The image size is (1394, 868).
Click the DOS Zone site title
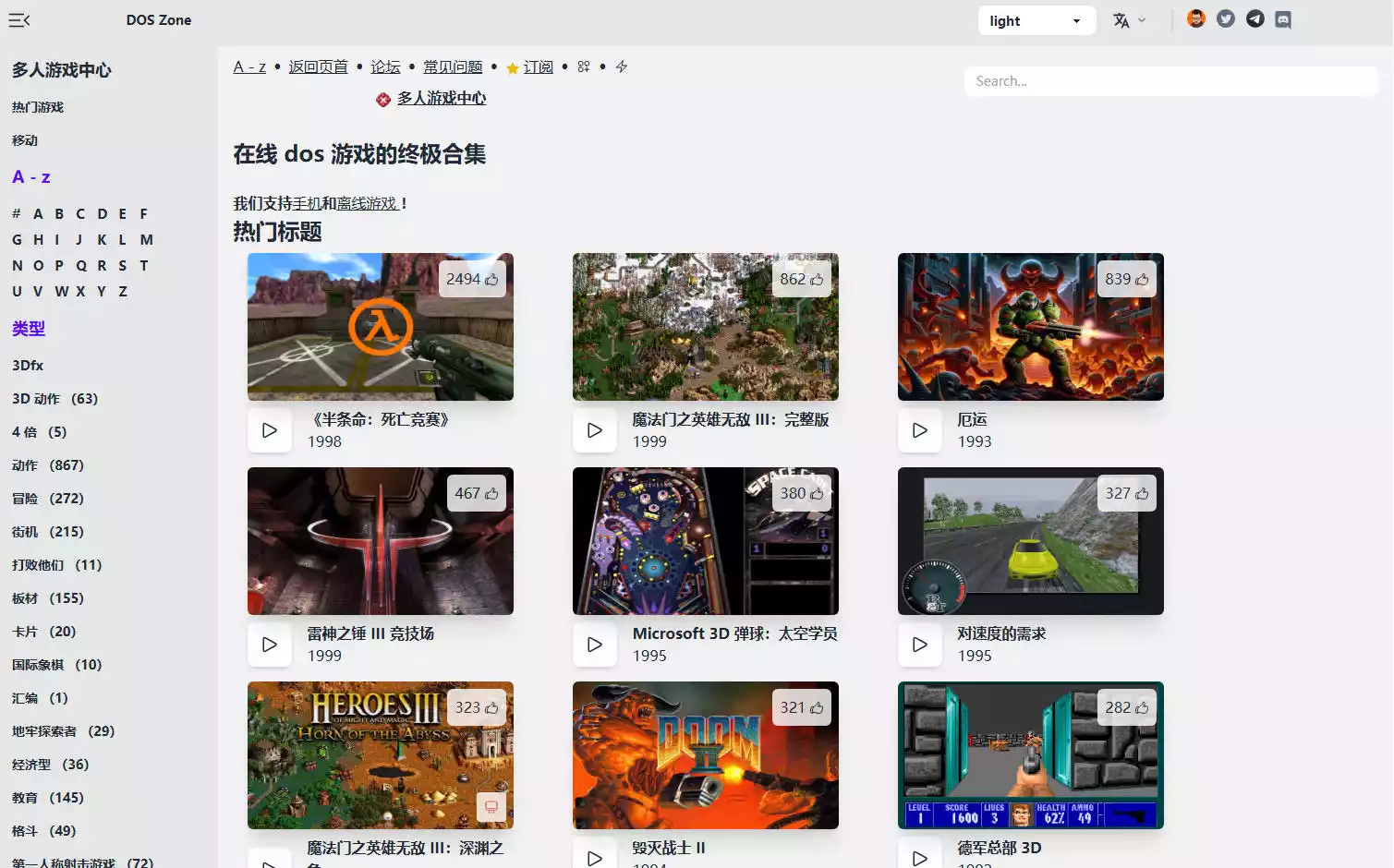click(x=159, y=20)
